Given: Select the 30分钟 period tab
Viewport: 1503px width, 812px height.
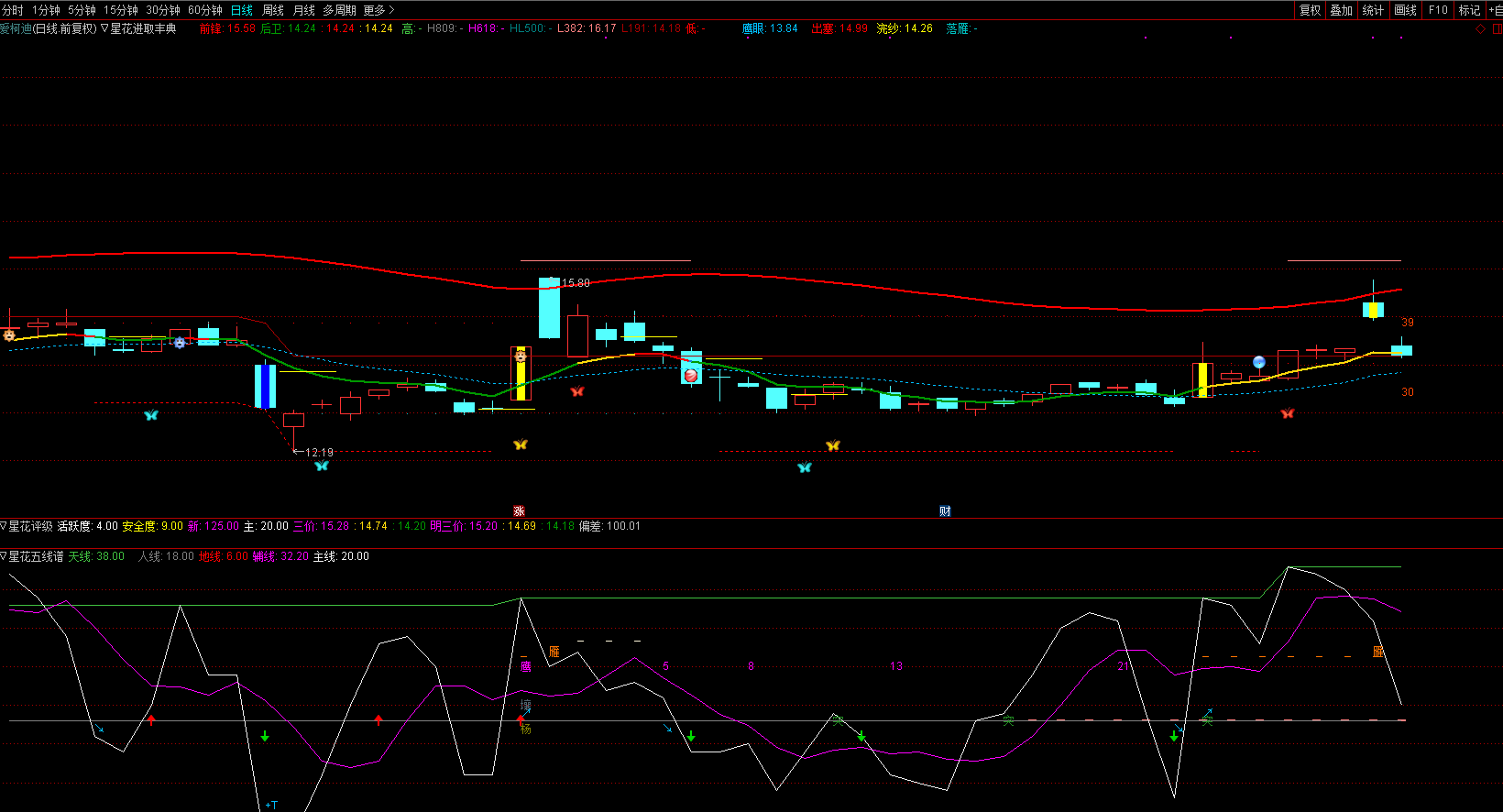Looking at the screenshot, I should click(x=163, y=10).
